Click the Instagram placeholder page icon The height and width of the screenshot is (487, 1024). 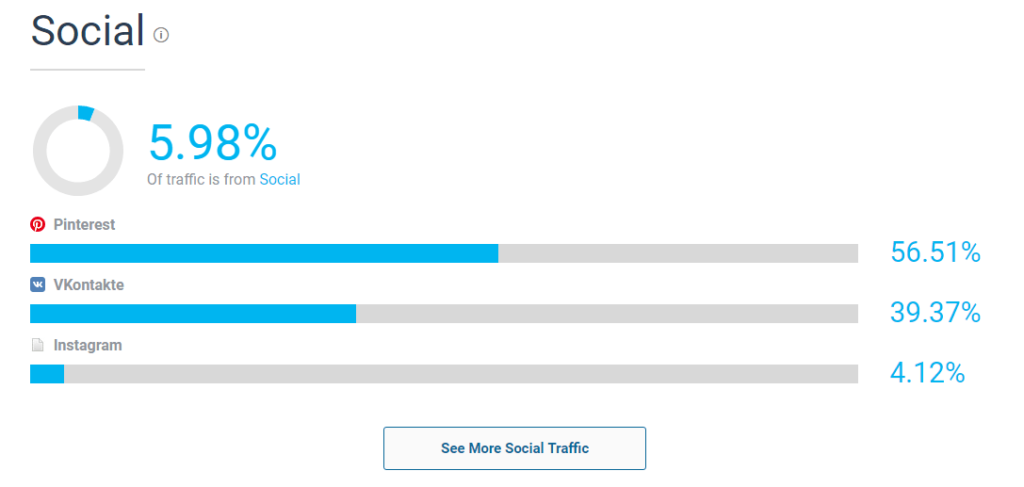click(x=38, y=345)
